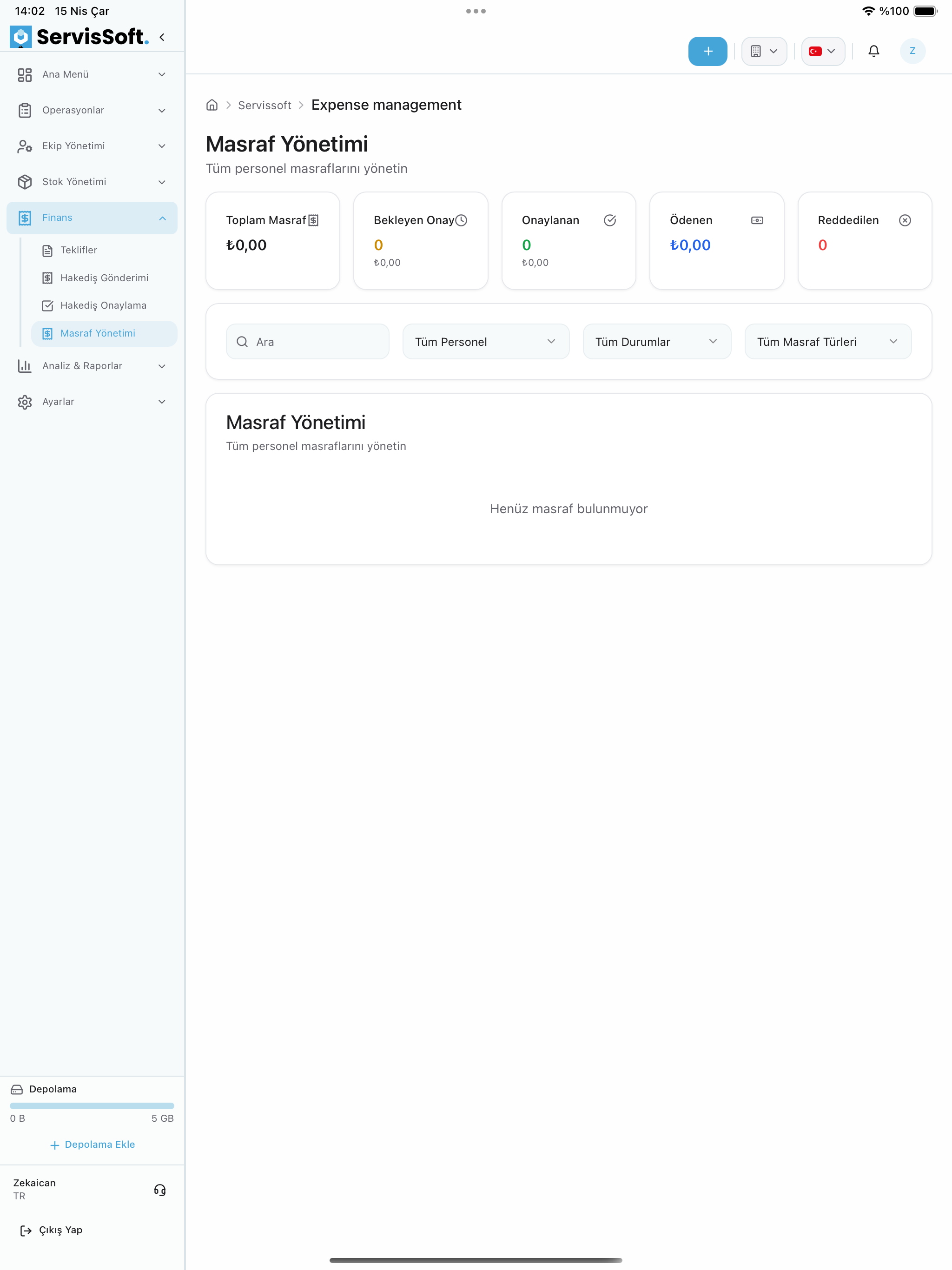The image size is (952, 1270).
Task: Click the ServisSoft logo icon
Action: click(20, 37)
